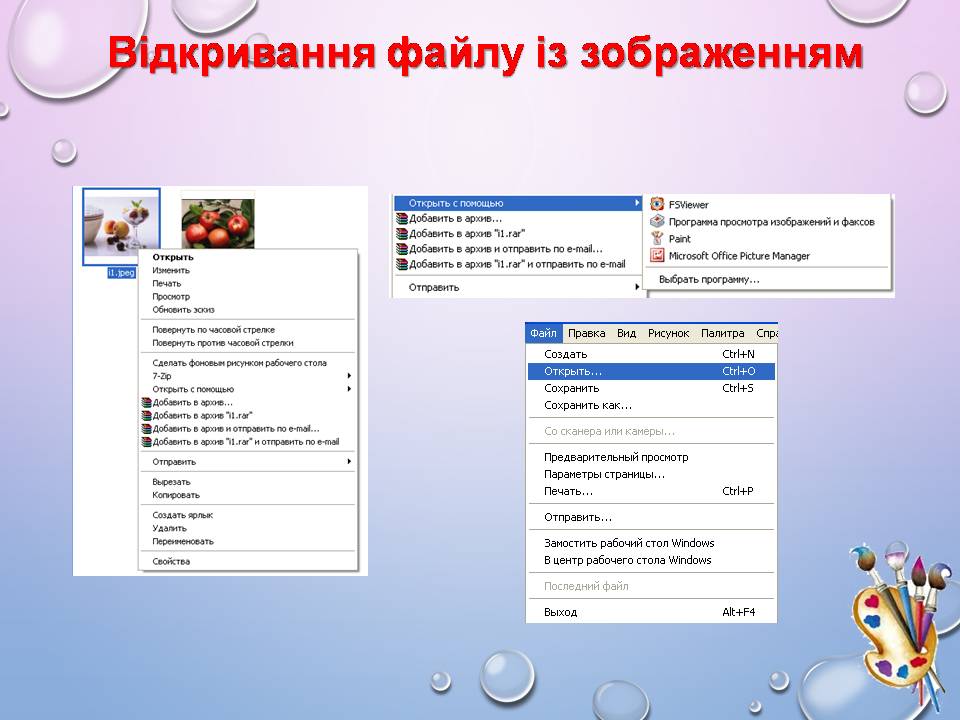Image resolution: width=960 pixels, height=720 pixels.
Task: Click WinRAR icon beside Добавить в архив "i1.rar" in left menu
Action: pyautogui.click(x=146, y=415)
